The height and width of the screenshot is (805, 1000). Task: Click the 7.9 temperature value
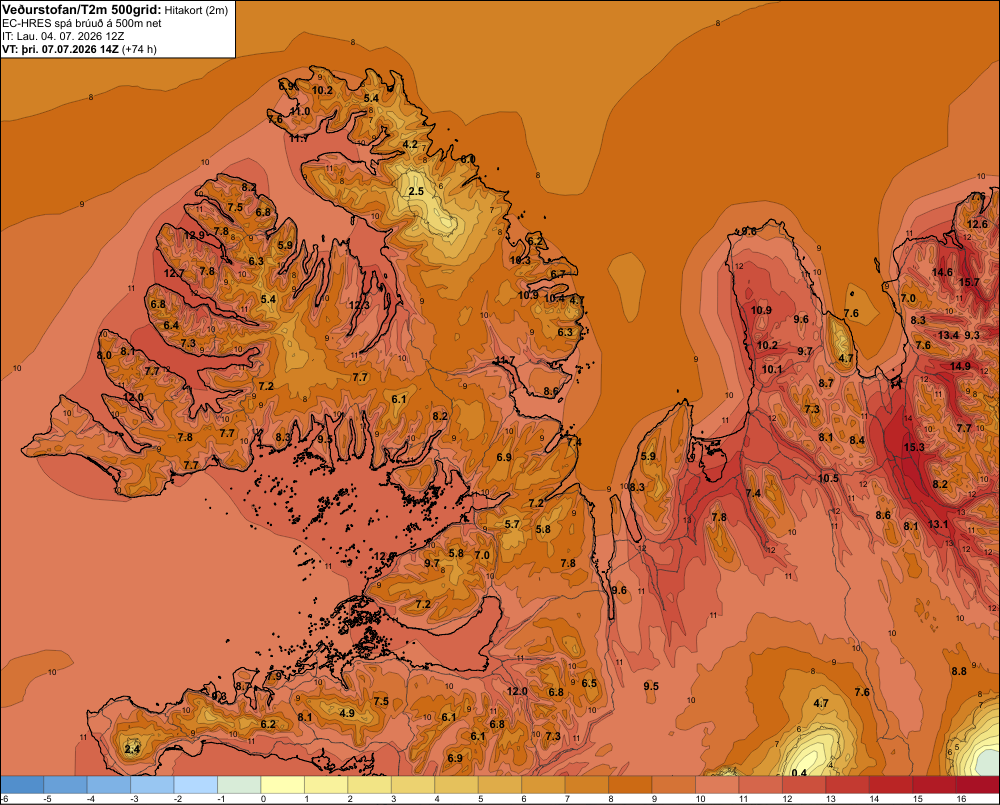pyautogui.click(x=274, y=675)
